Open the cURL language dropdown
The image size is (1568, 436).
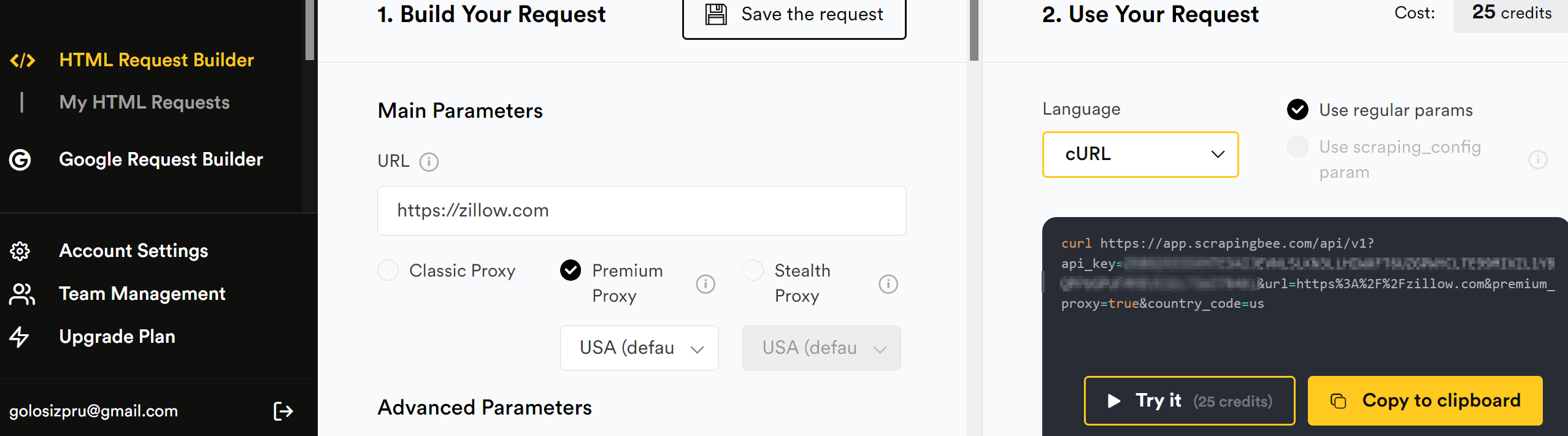point(1140,155)
